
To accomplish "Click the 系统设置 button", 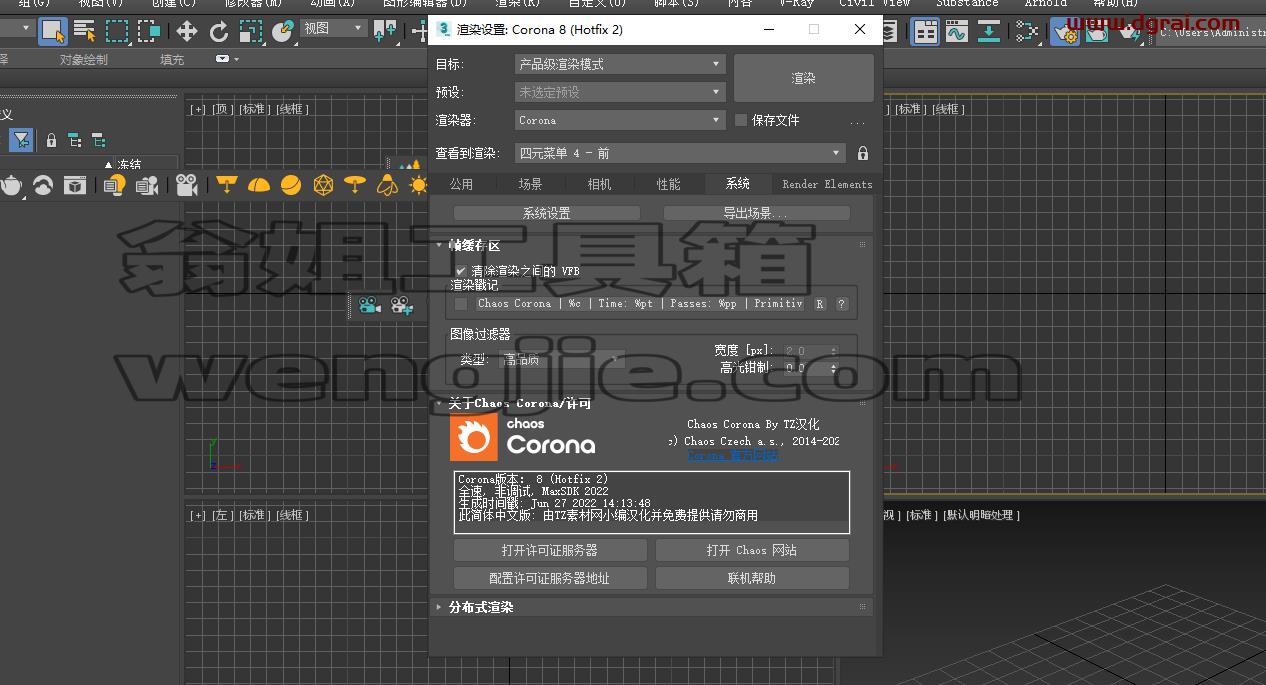I will click(547, 213).
